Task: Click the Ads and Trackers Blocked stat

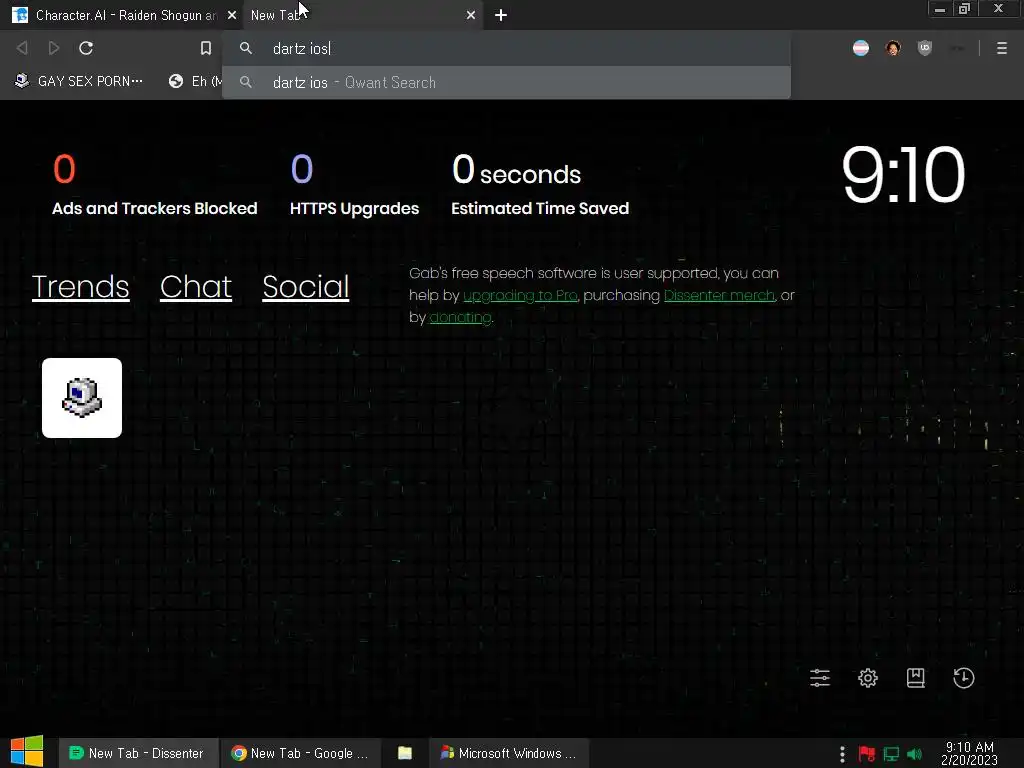Action: pyautogui.click(x=154, y=184)
